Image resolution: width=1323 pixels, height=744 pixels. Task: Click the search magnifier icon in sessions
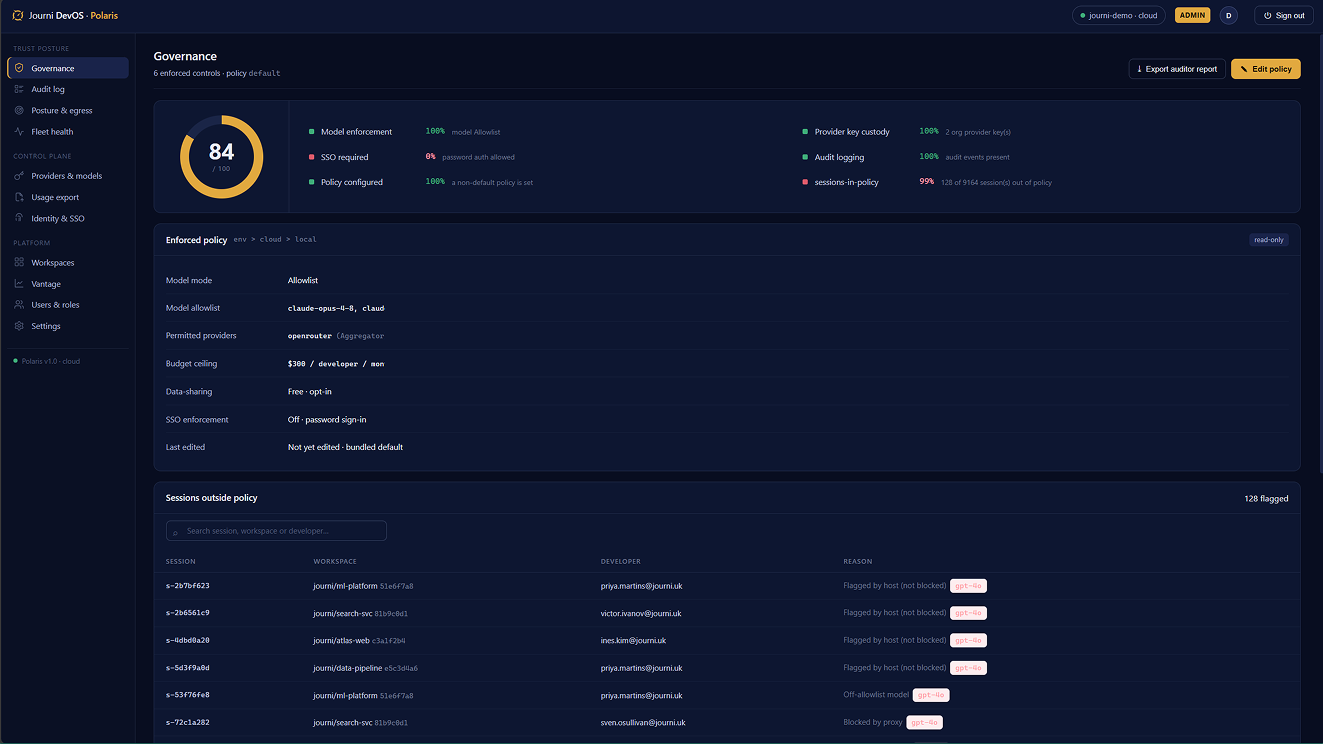coord(176,532)
